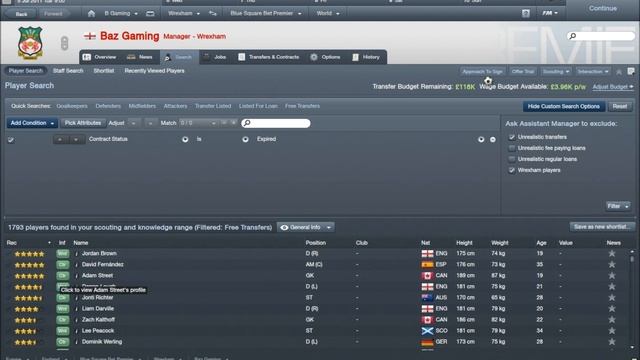
Task: Click info icon next to Jordan Brown
Action: click(x=76, y=254)
